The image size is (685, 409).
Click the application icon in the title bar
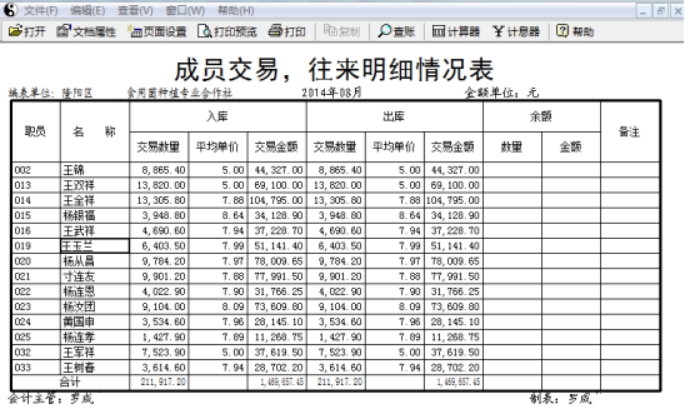pyautogui.click(x=10, y=10)
